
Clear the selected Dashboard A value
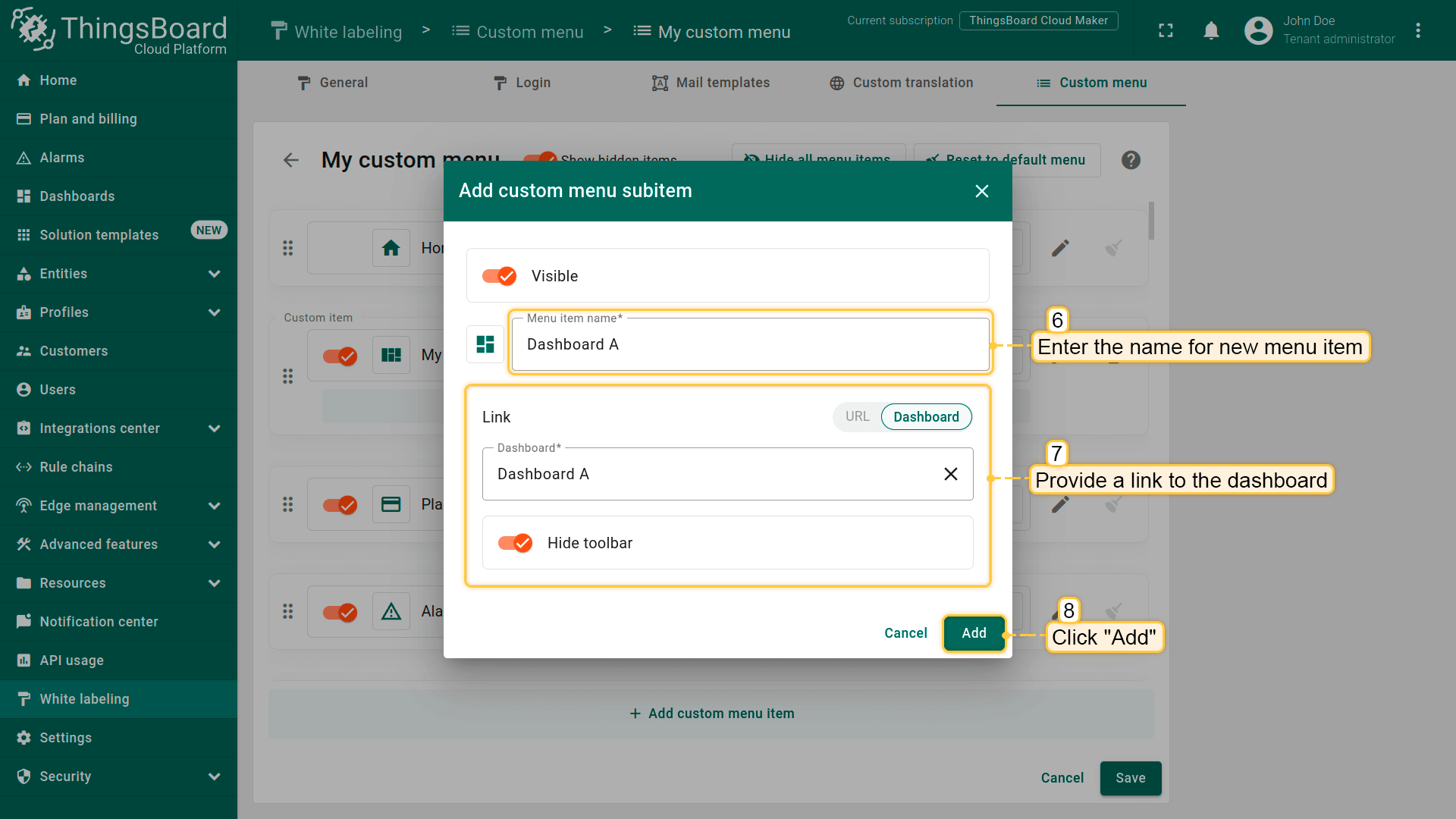pyautogui.click(x=950, y=474)
